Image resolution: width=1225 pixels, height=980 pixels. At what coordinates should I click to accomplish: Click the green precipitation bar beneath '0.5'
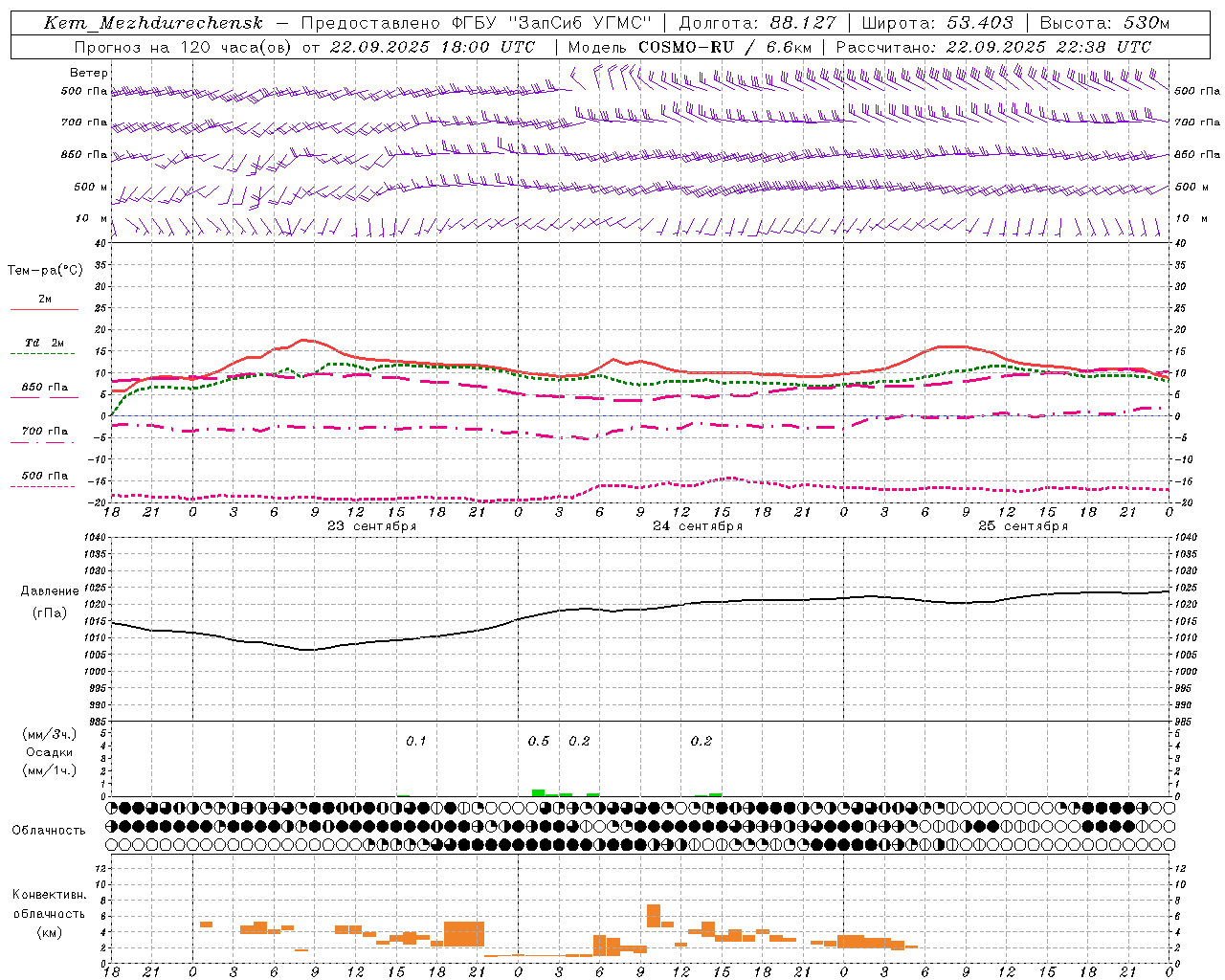pyautogui.click(x=538, y=792)
